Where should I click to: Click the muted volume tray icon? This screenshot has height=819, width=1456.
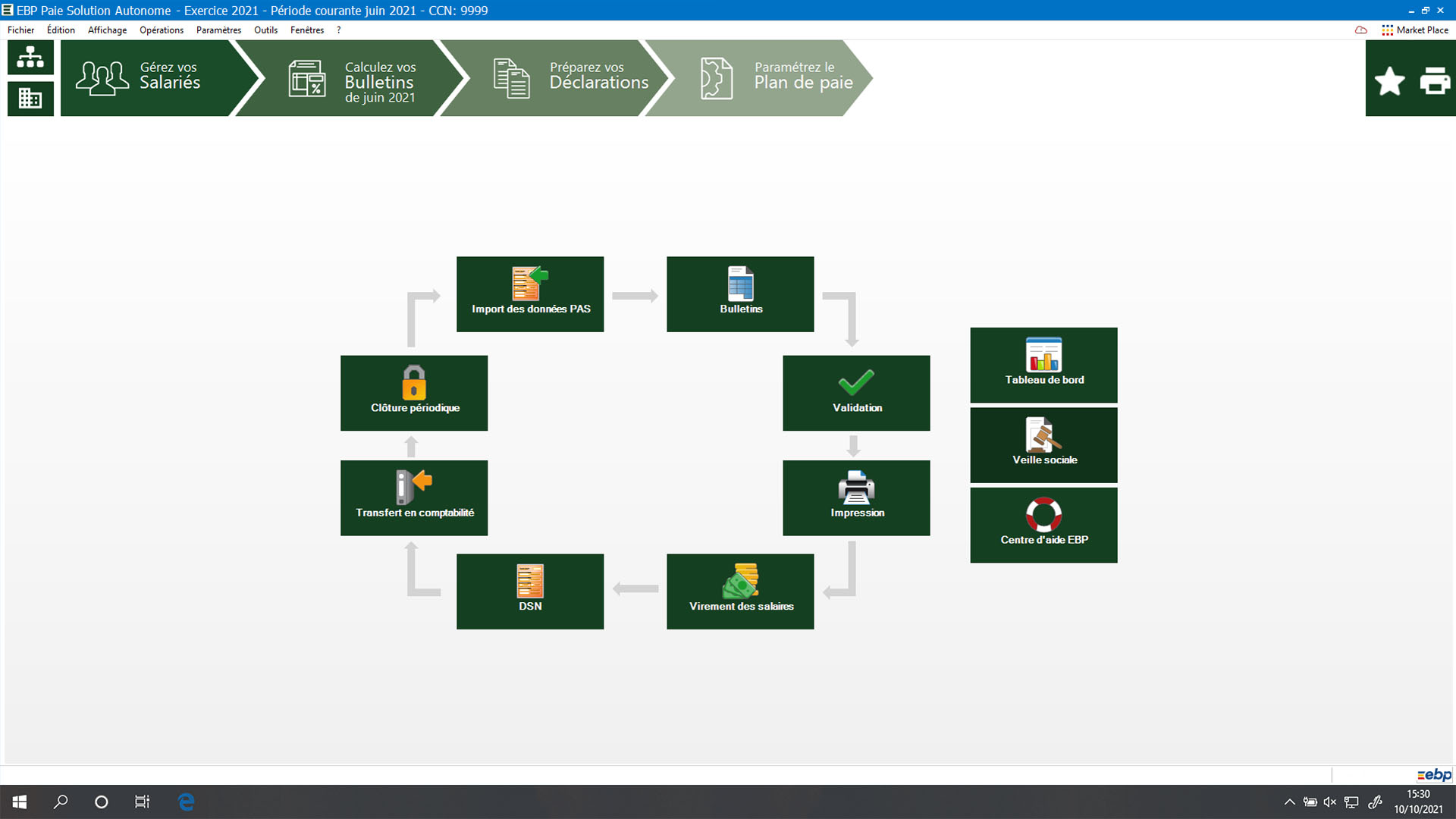pos(1330,802)
